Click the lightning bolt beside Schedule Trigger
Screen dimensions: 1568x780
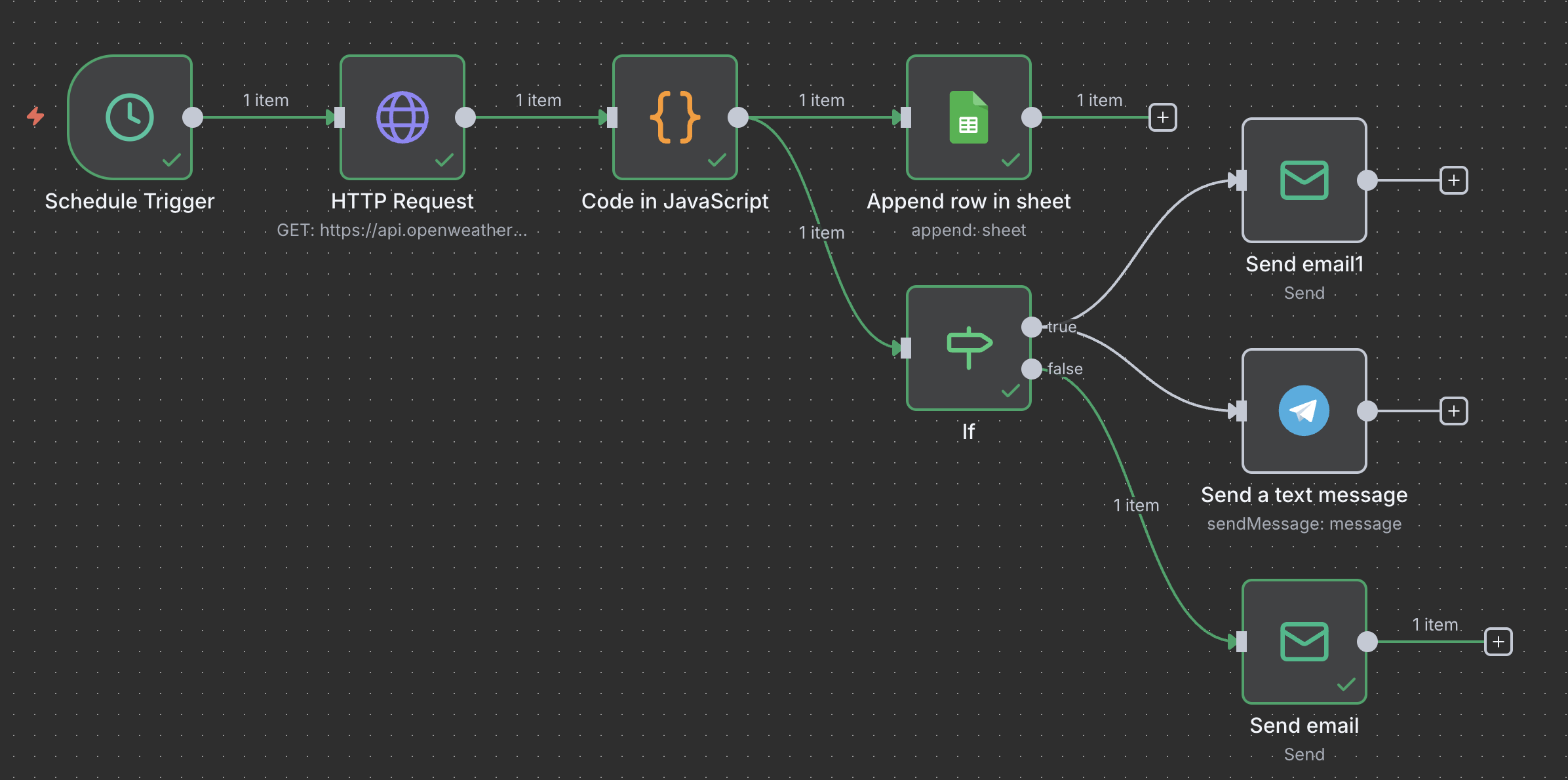[36, 117]
